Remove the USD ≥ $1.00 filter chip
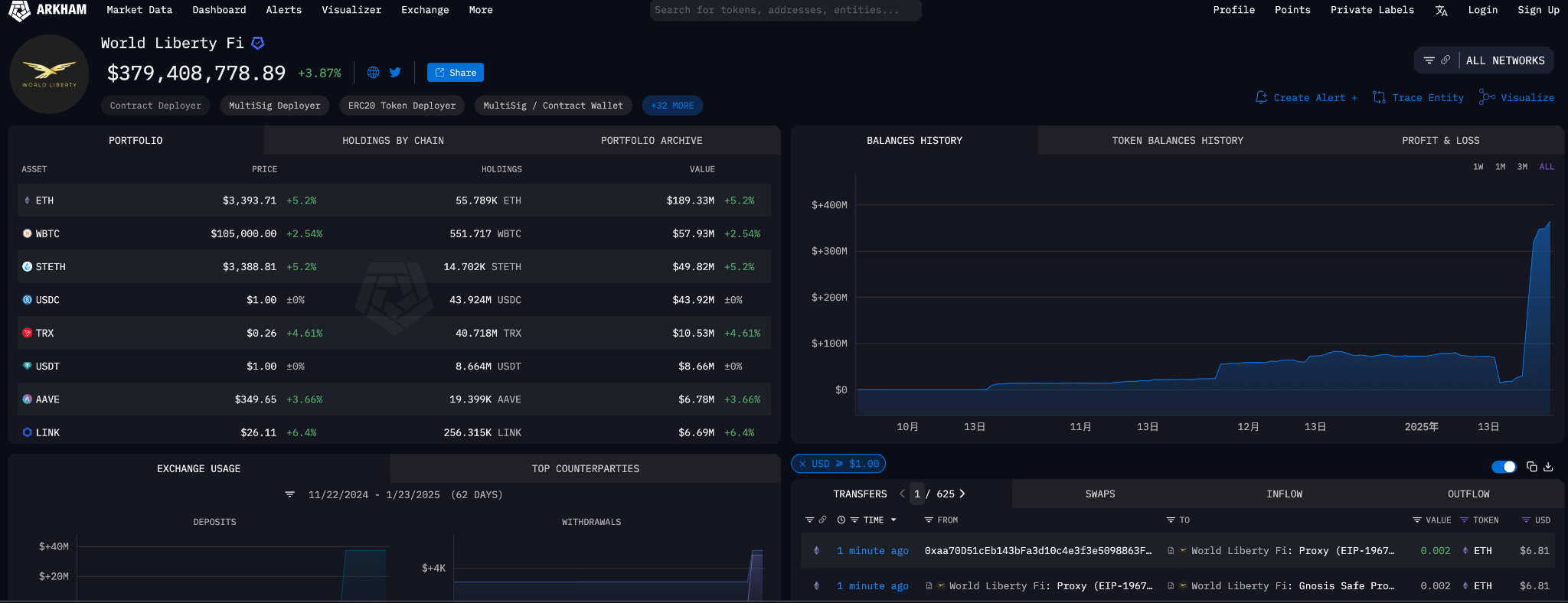This screenshot has width=1568, height=603. coord(802,464)
